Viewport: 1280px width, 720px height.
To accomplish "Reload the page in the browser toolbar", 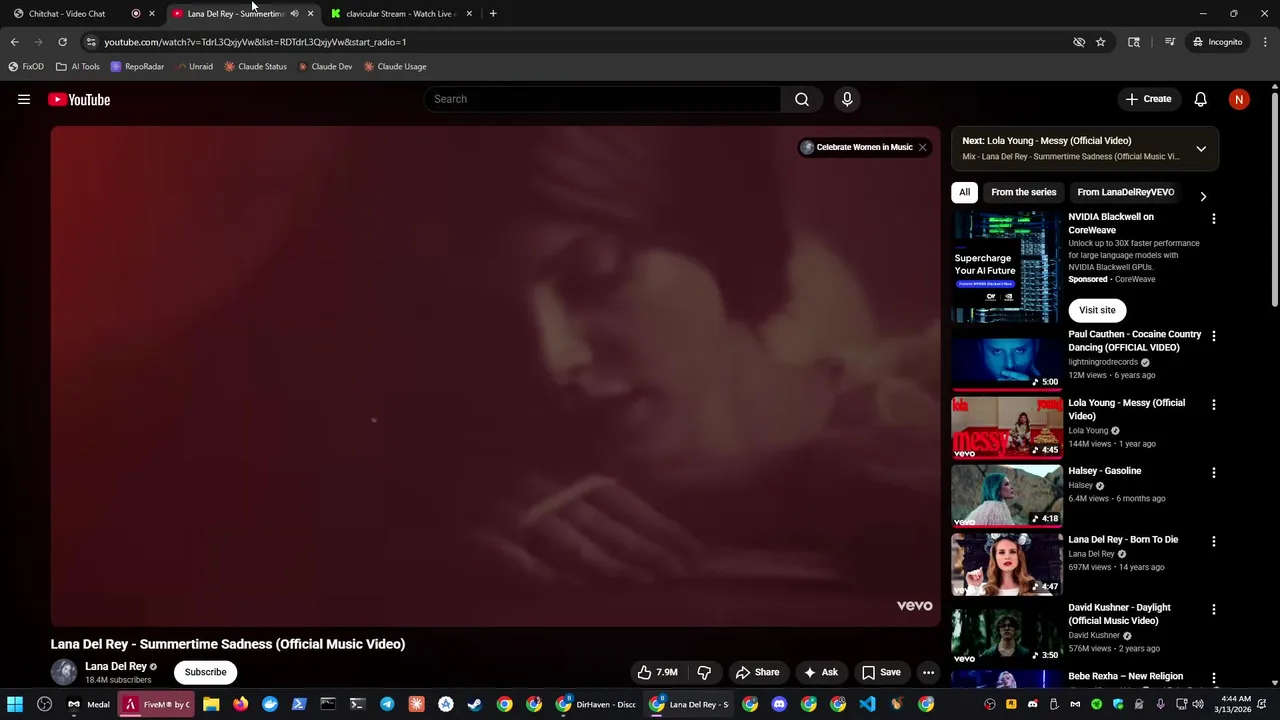I will [x=62, y=42].
